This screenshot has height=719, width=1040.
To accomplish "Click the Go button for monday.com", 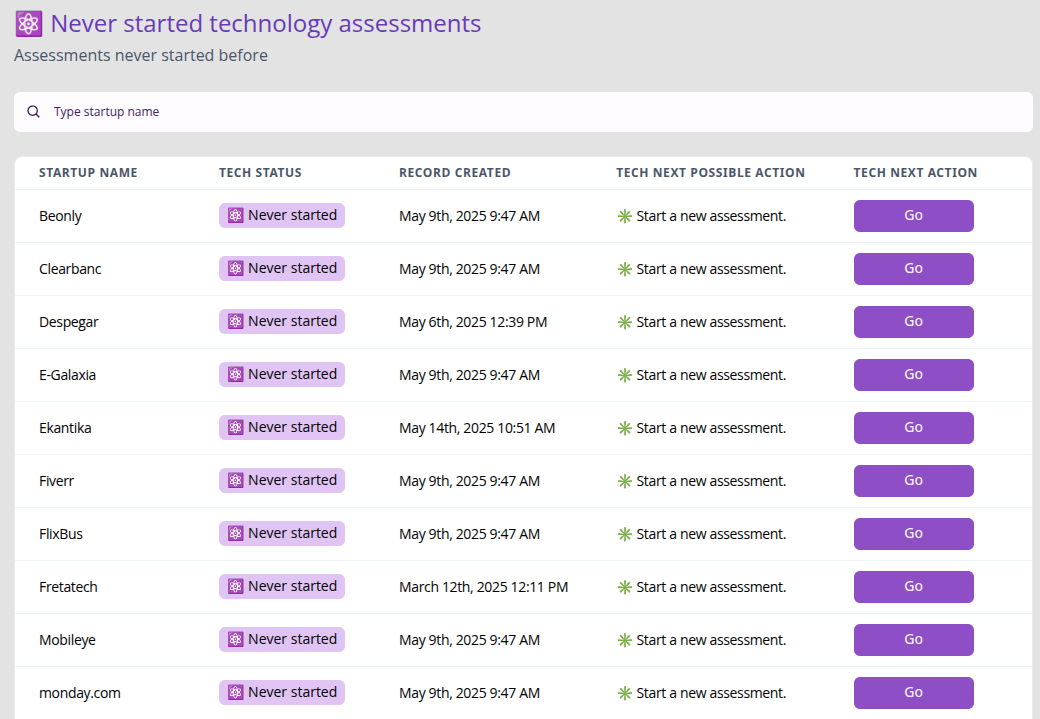I will click(913, 693).
